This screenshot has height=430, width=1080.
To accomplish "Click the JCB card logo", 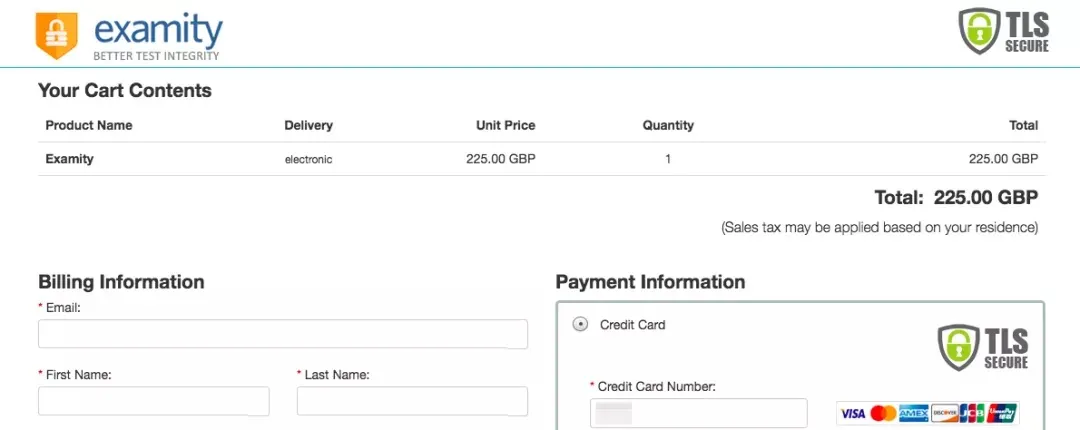I will point(971,413).
